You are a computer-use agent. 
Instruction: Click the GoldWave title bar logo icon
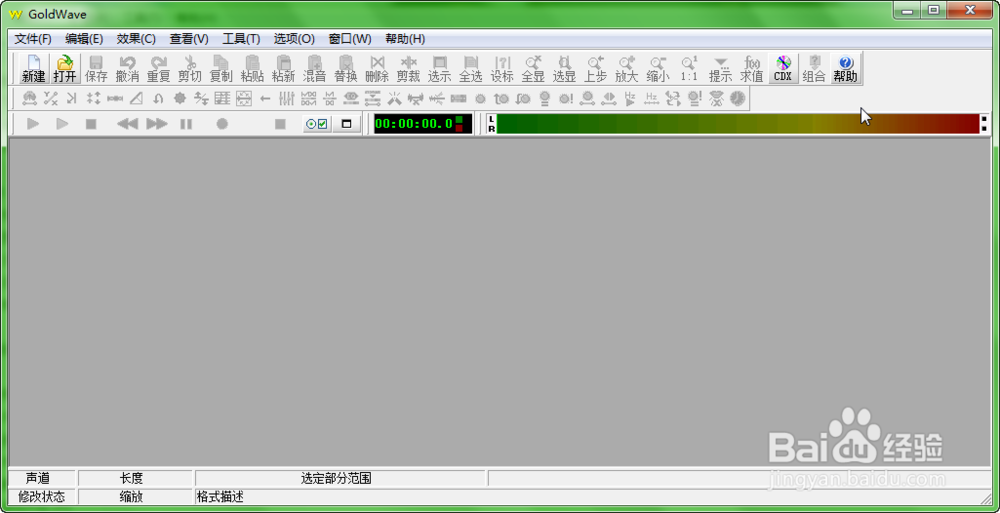point(15,15)
